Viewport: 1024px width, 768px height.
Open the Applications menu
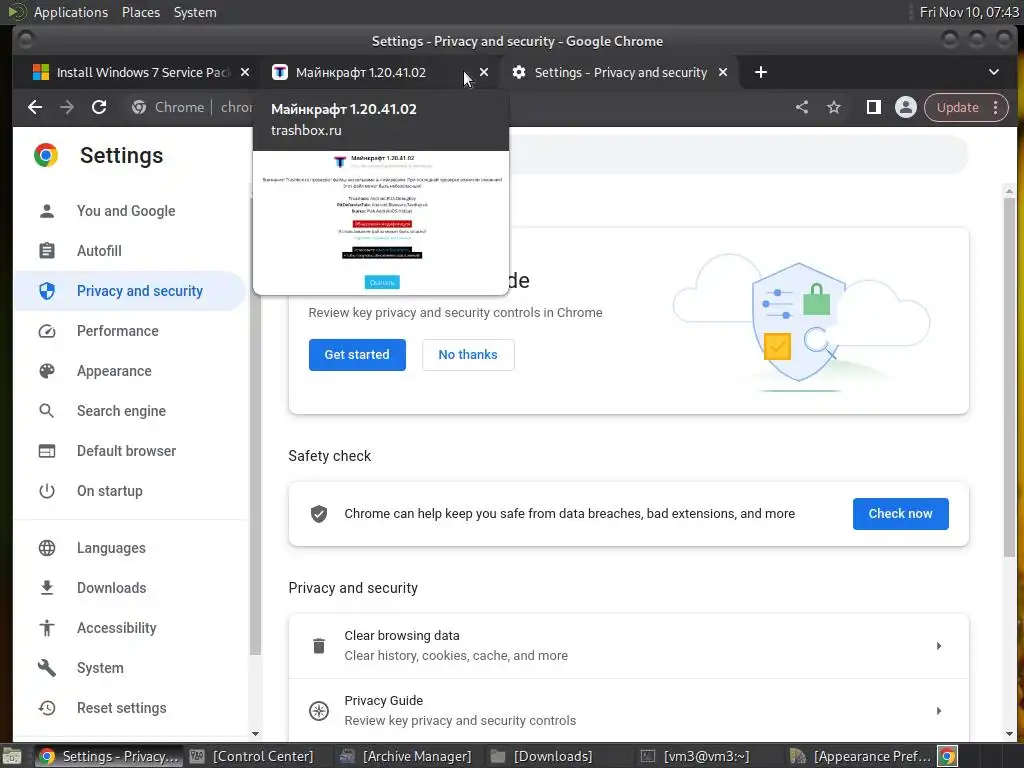[x=71, y=12]
